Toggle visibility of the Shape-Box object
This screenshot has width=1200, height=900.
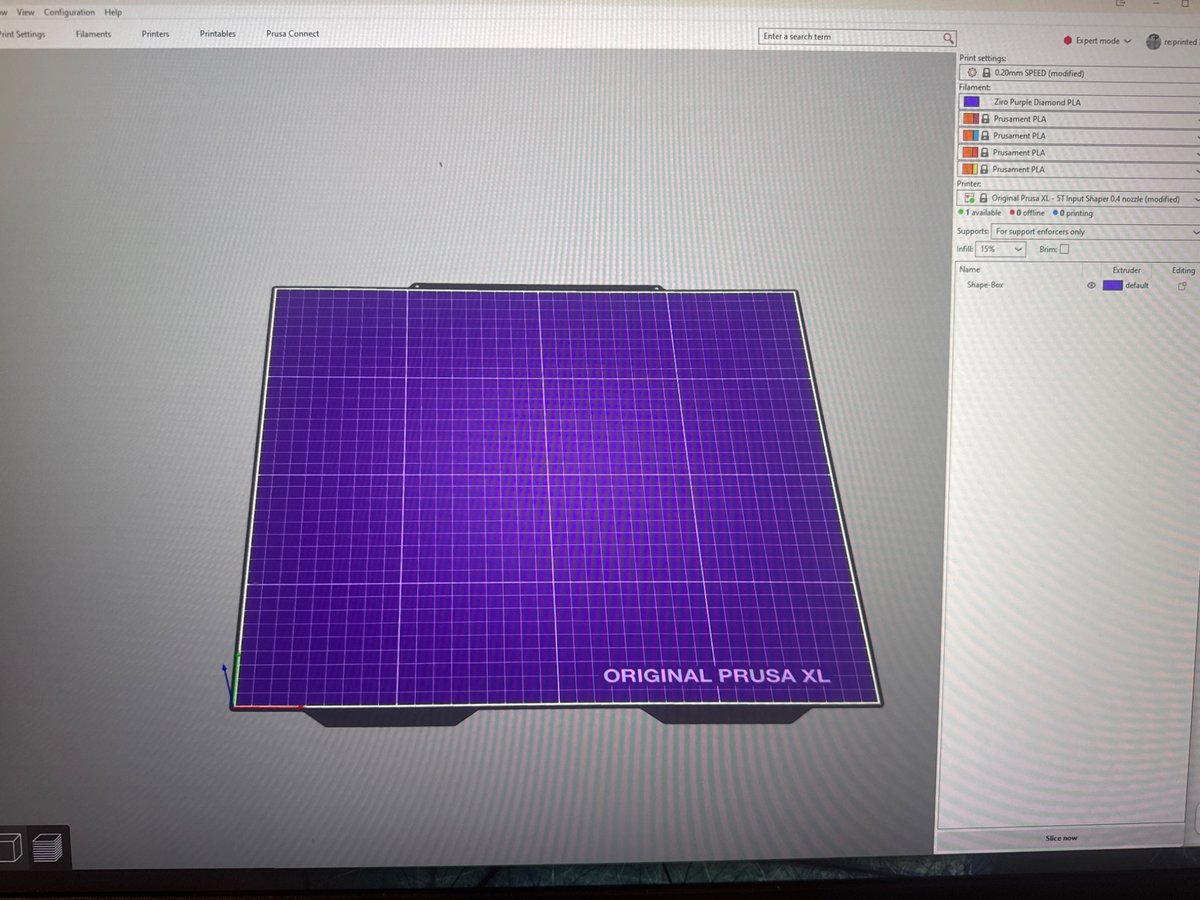pos(1090,285)
